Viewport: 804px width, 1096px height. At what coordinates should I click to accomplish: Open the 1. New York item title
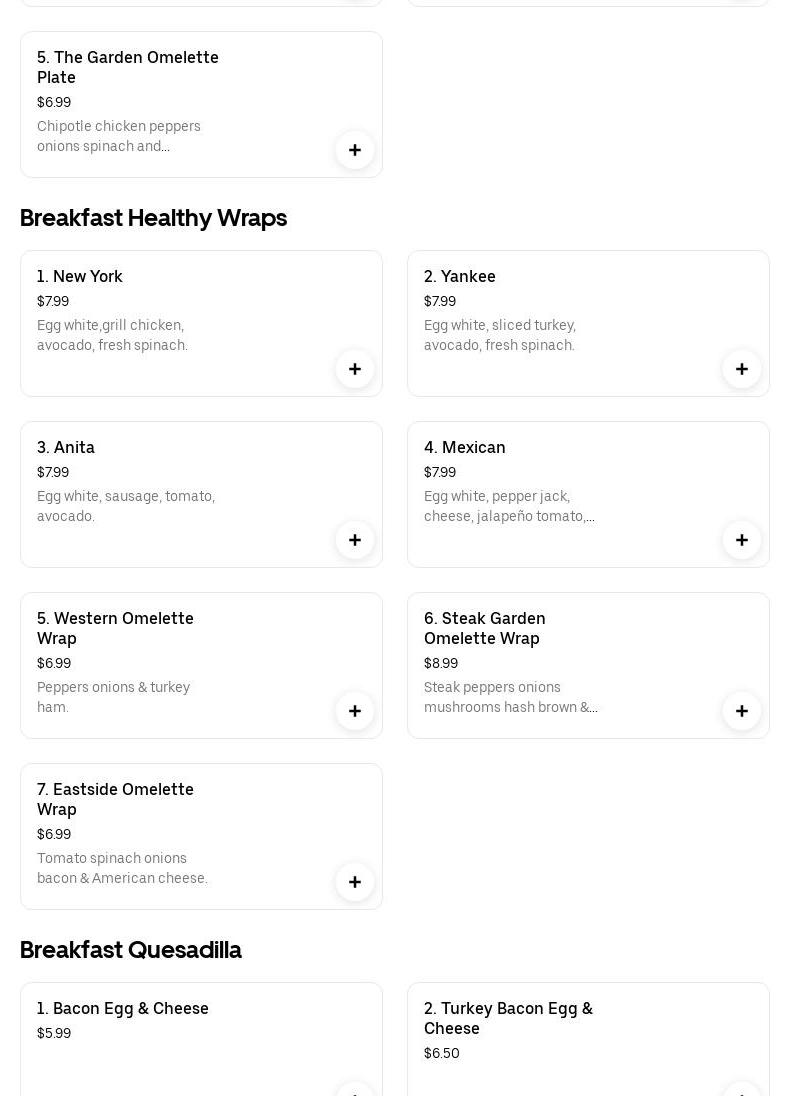(x=80, y=277)
